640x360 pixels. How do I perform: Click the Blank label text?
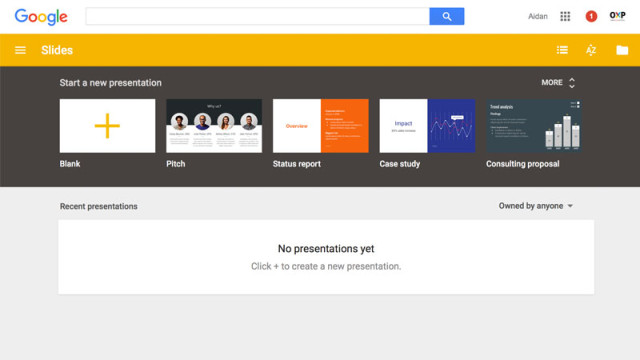pos(70,164)
